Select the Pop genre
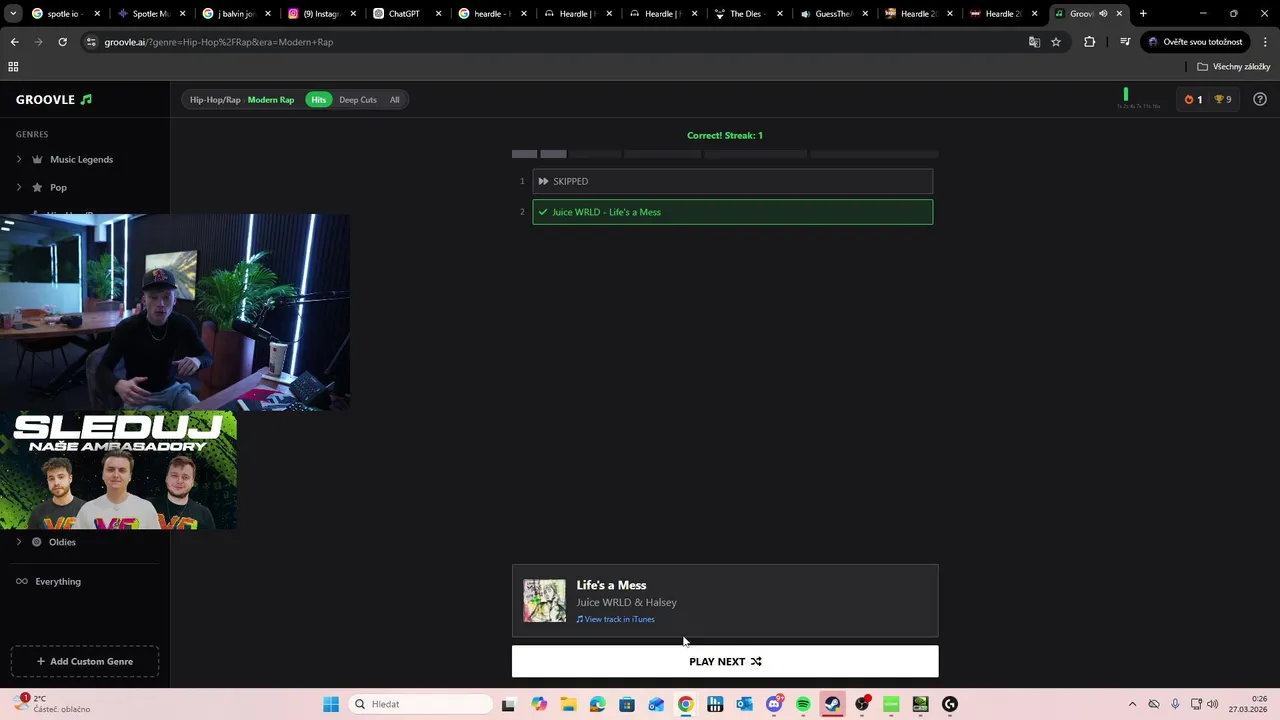This screenshot has width=1280, height=720. tap(58, 187)
